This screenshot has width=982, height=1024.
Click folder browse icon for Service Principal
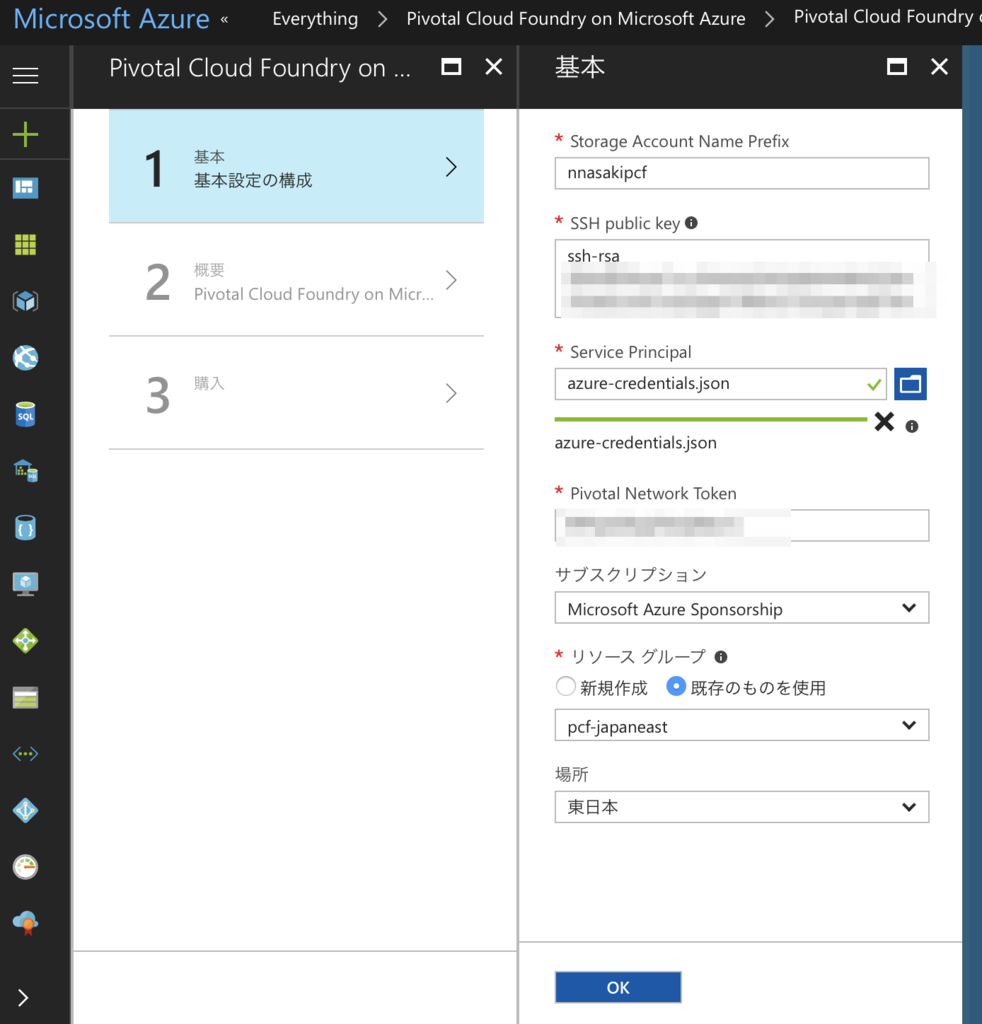click(x=910, y=384)
